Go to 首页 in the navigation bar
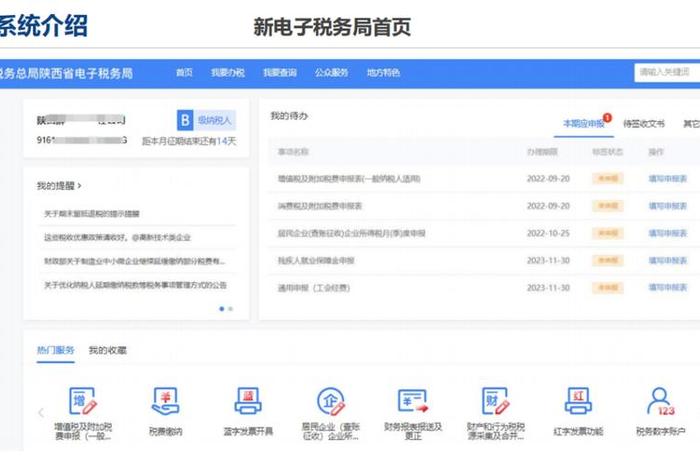This screenshot has width=700, height=470. tap(184, 72)
